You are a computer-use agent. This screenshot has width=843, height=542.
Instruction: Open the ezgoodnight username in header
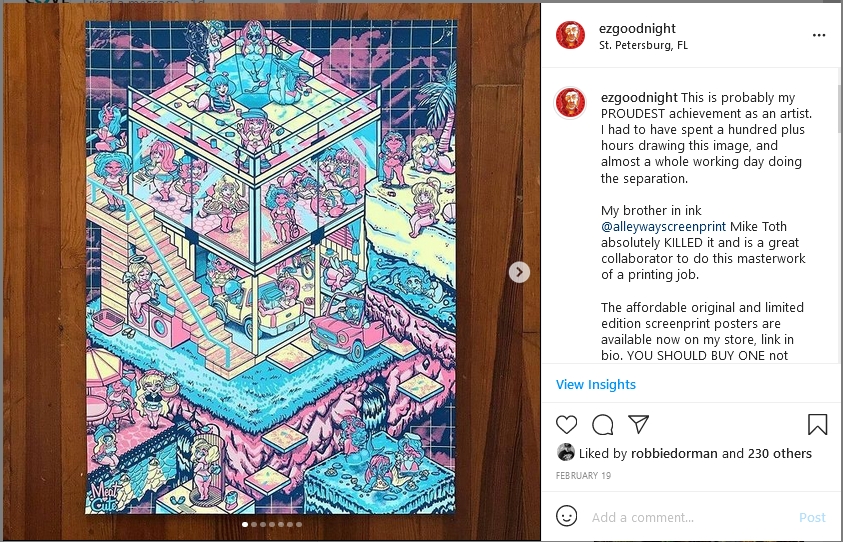pyautogui.click(x=637, y=28)
